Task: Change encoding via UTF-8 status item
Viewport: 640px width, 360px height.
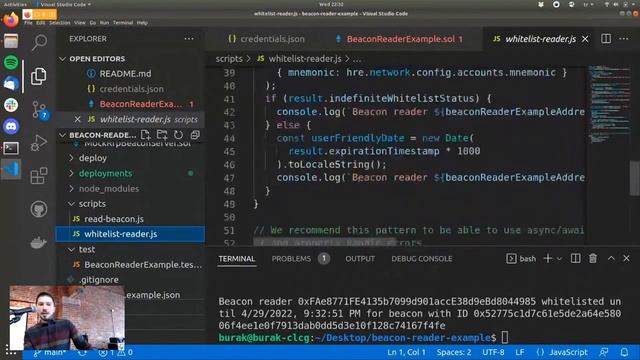Action: pyautogui.click(x=493, y=352)
